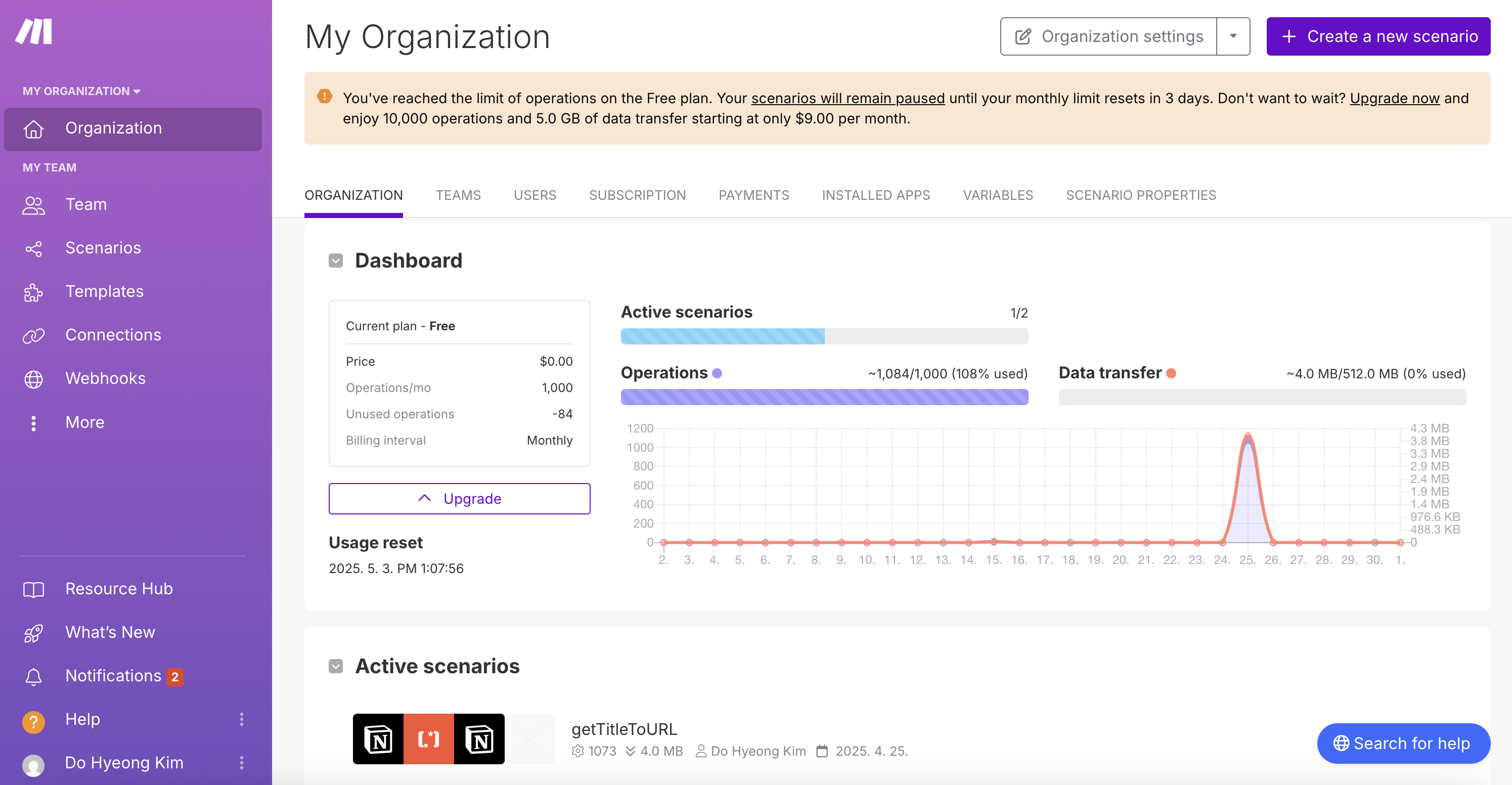Viewport: 1512px width, 785px height.
Task: Open Organization settings dropdown arrow
Action: 1233,36
